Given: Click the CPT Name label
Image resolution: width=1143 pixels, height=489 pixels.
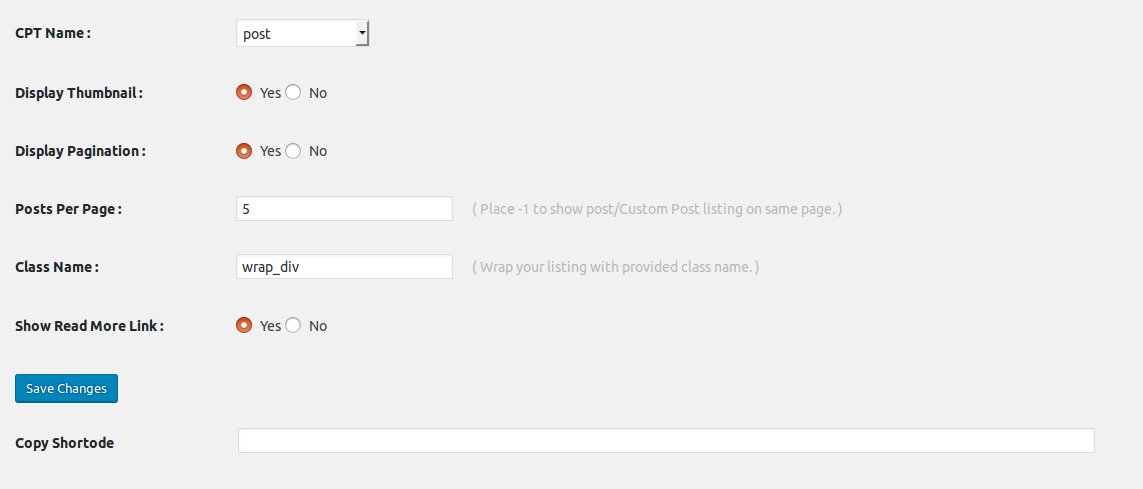Looking at the screenshot, I should (53, 34).
